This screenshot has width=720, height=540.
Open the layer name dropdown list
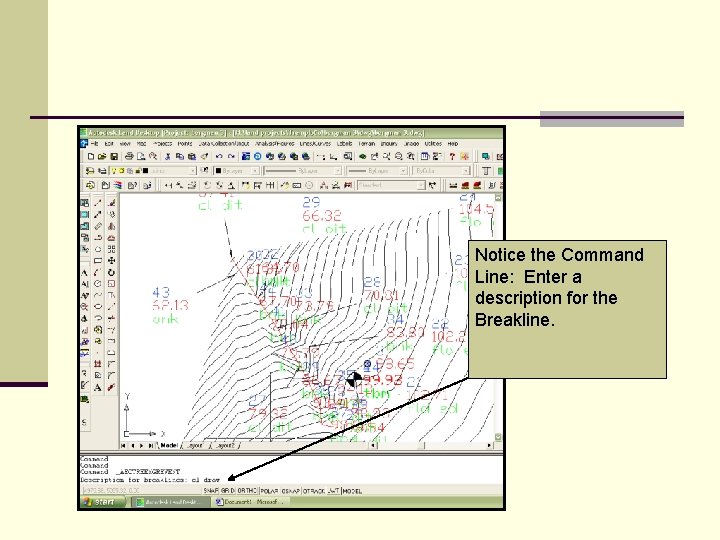click(192, 171)
